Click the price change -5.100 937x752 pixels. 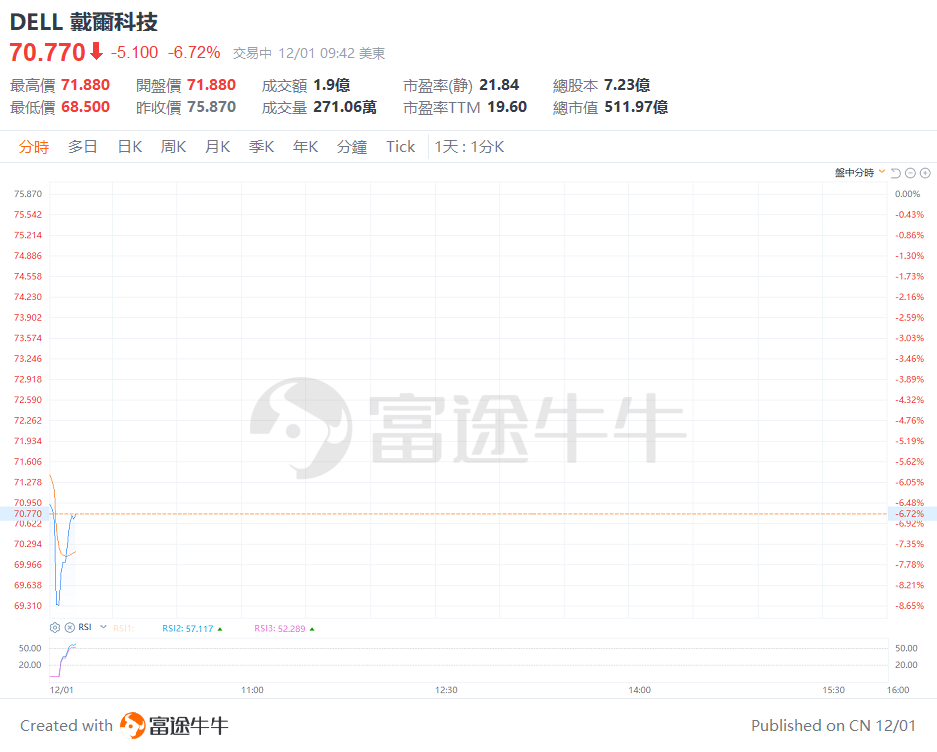(134, 53)
